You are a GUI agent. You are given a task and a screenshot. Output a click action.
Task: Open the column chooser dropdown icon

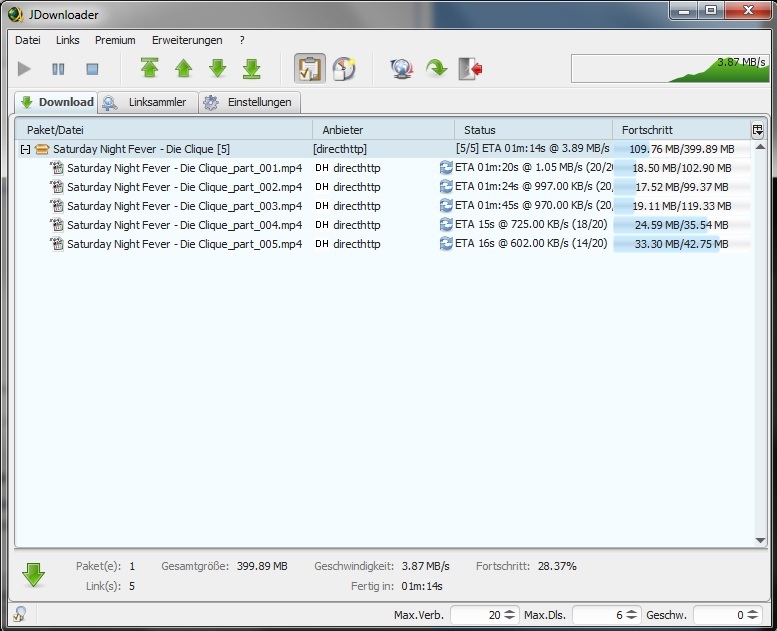click(x=758, y=130)
